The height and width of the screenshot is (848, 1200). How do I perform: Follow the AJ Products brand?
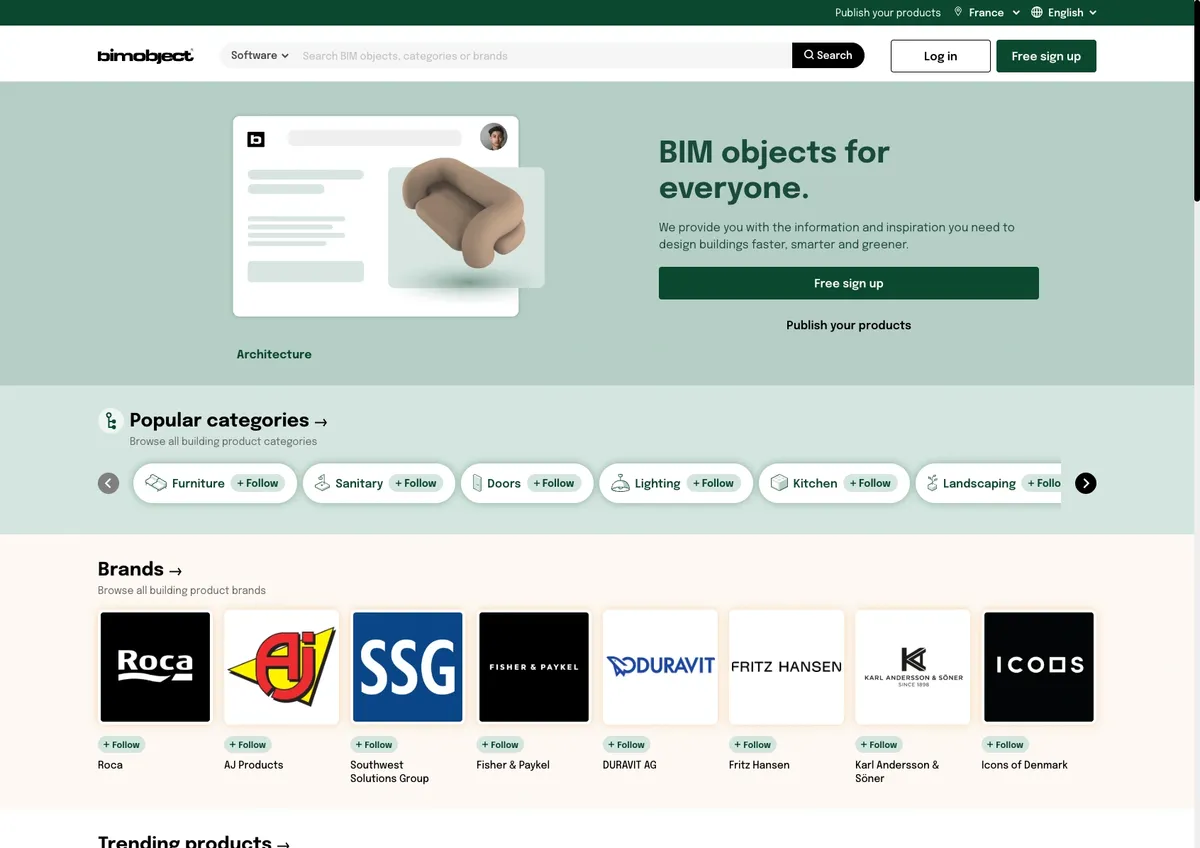247,744
